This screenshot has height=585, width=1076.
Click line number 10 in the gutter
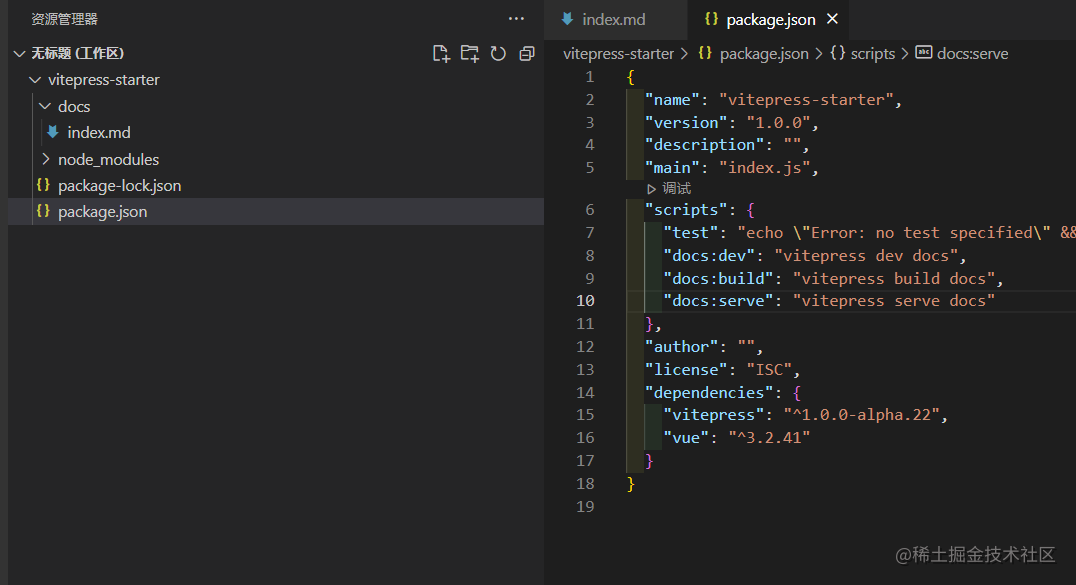(x=585, y=301)
